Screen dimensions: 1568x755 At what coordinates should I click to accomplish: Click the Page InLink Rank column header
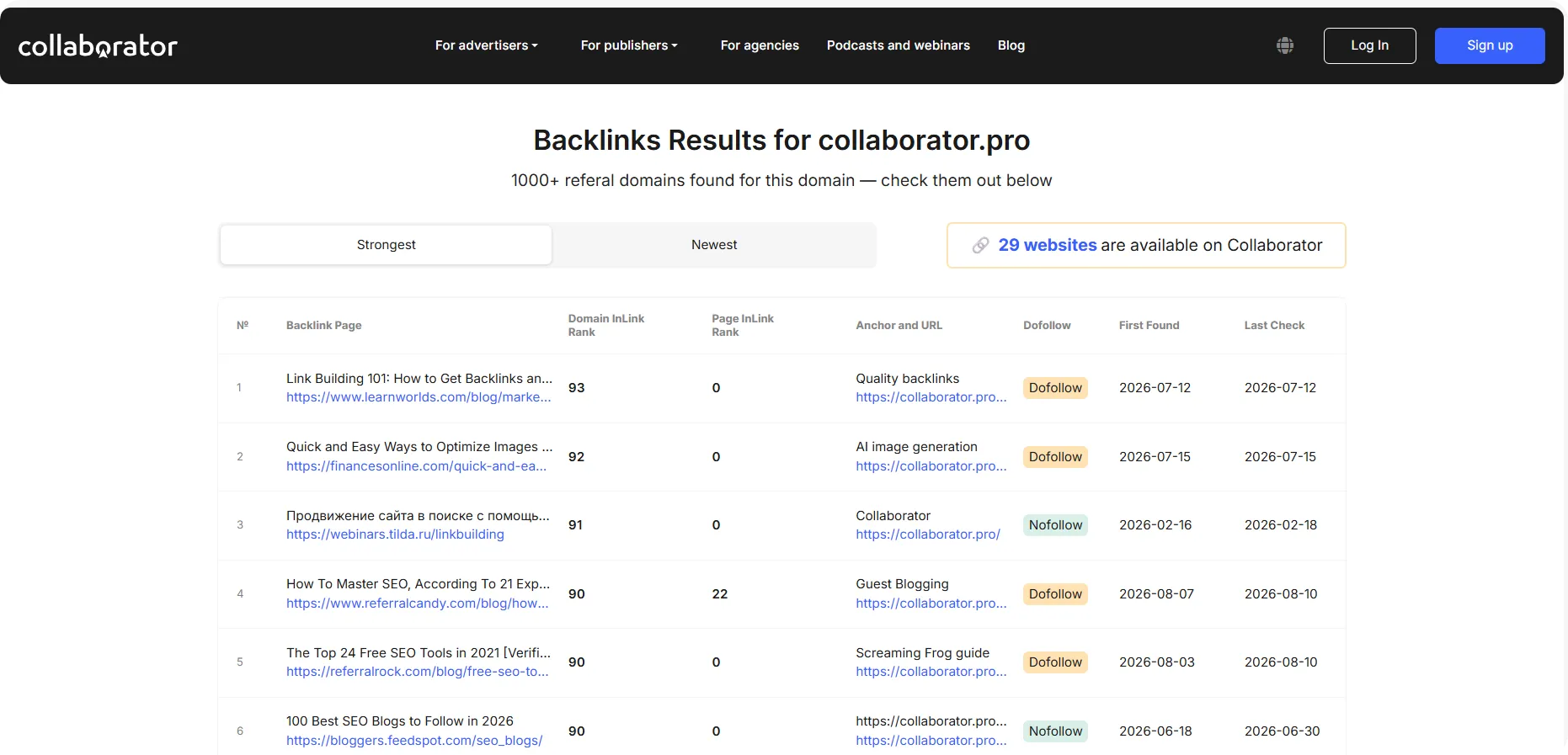(742, 326)
